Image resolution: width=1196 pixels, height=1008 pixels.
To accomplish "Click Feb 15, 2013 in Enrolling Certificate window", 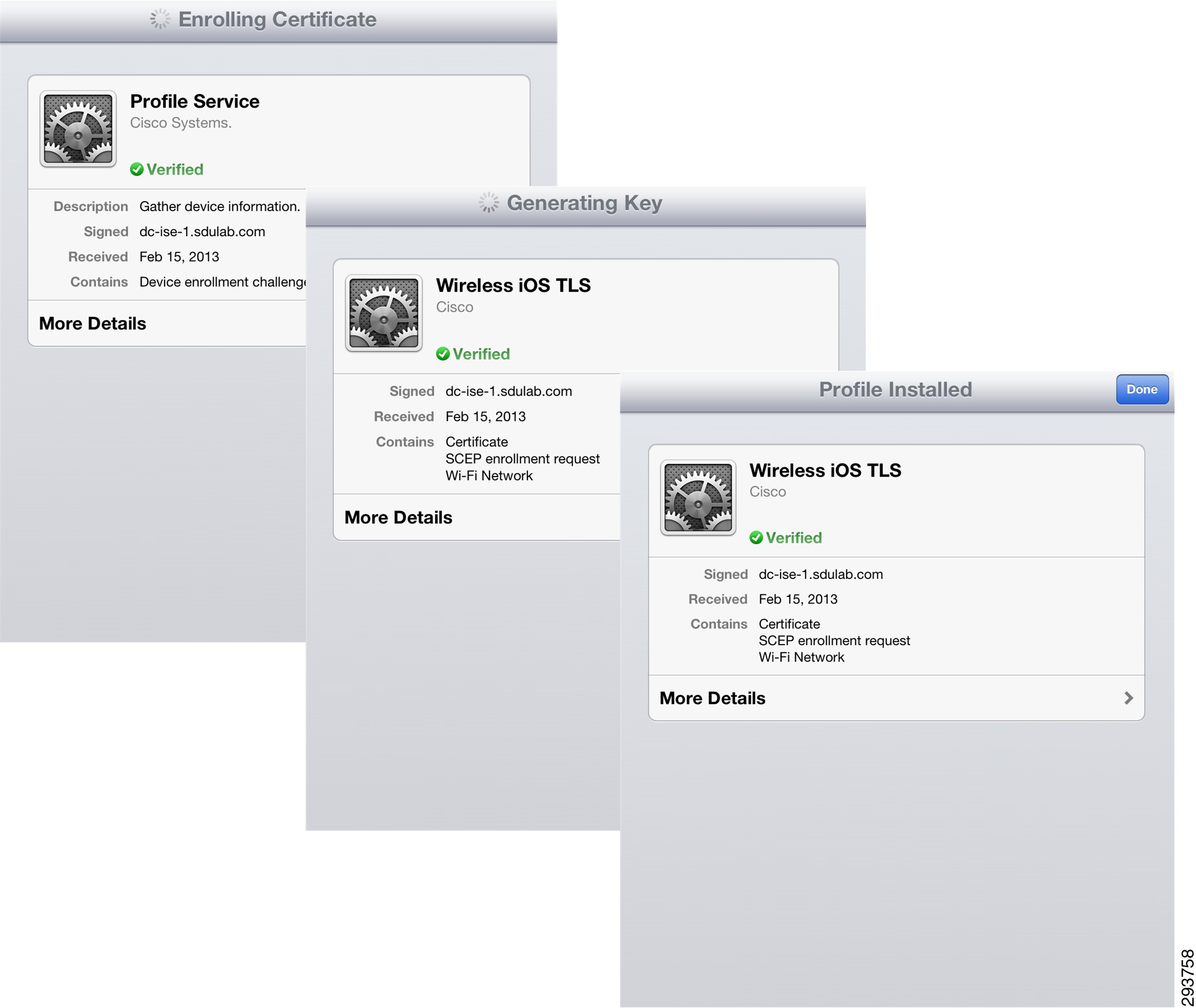I will tap(179, 256).
